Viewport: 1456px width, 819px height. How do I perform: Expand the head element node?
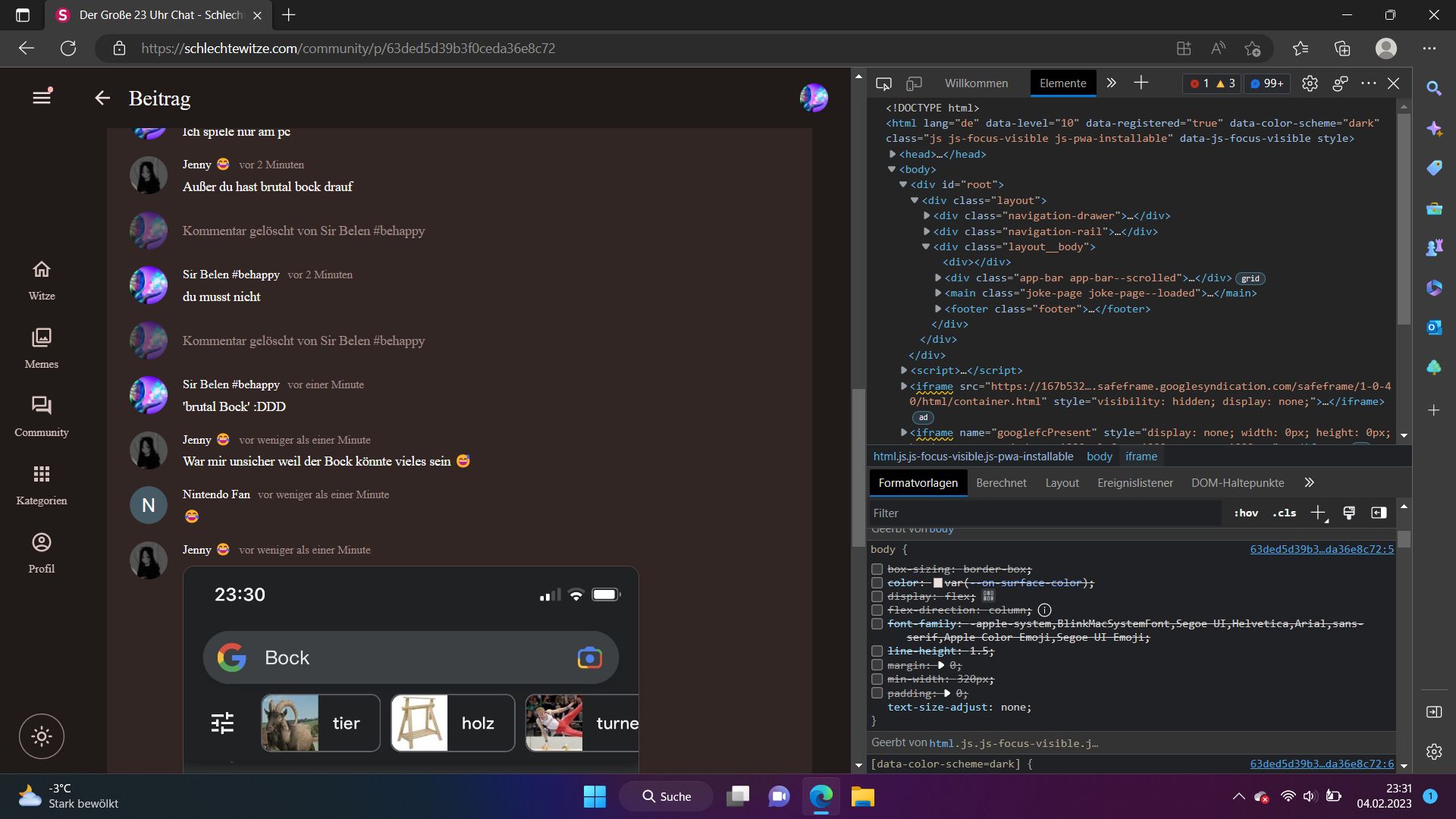coord(893,154)
